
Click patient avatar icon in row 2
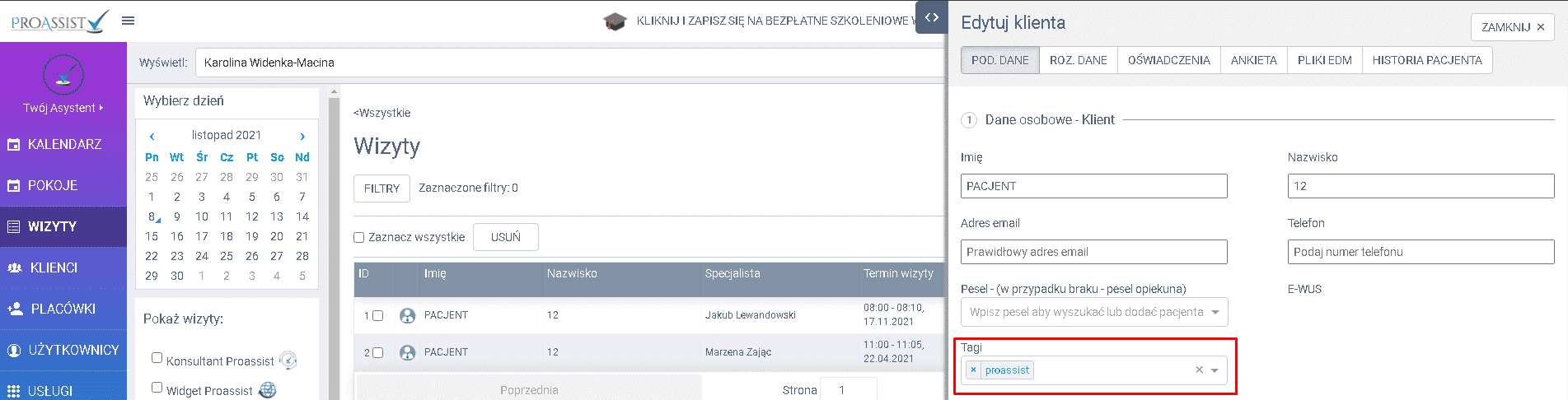point(407,352)
